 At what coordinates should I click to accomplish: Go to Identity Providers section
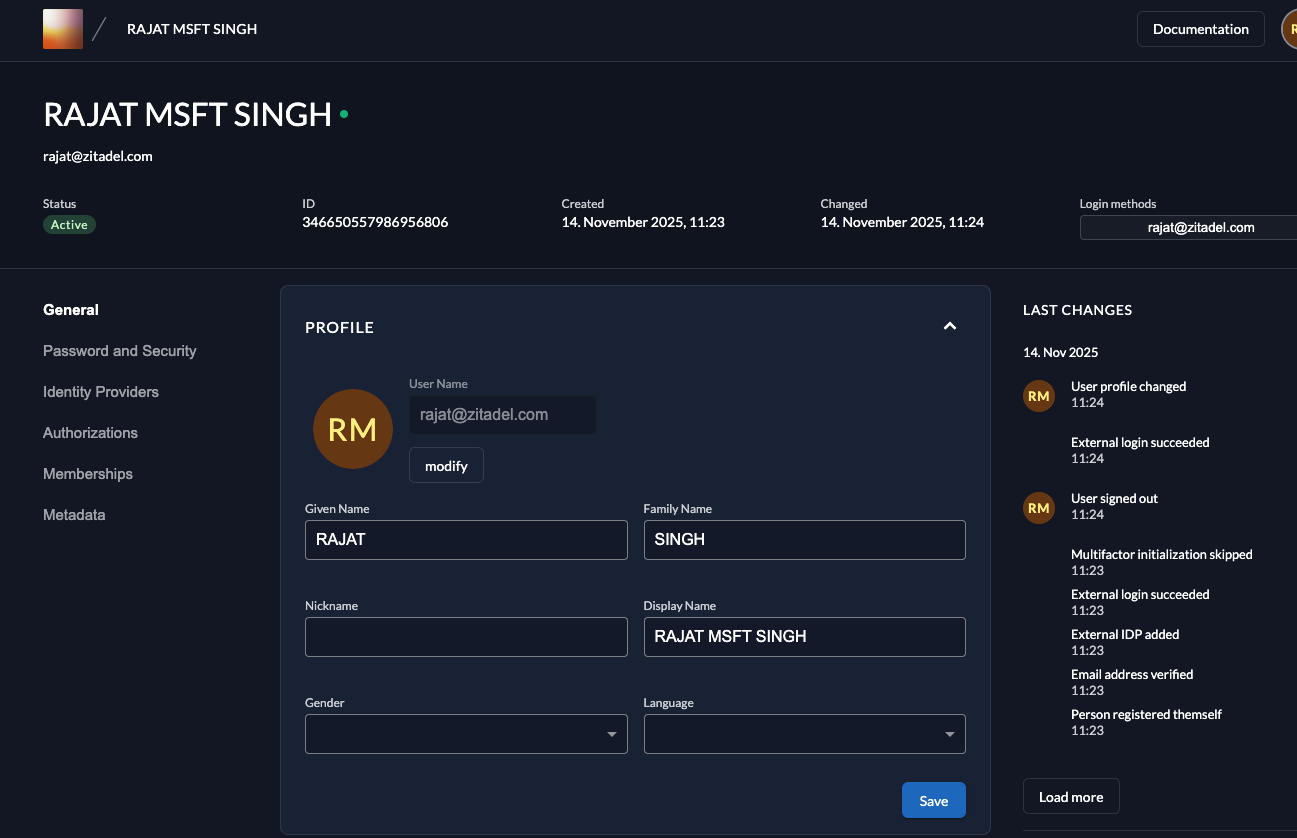(x=101, y=392)
